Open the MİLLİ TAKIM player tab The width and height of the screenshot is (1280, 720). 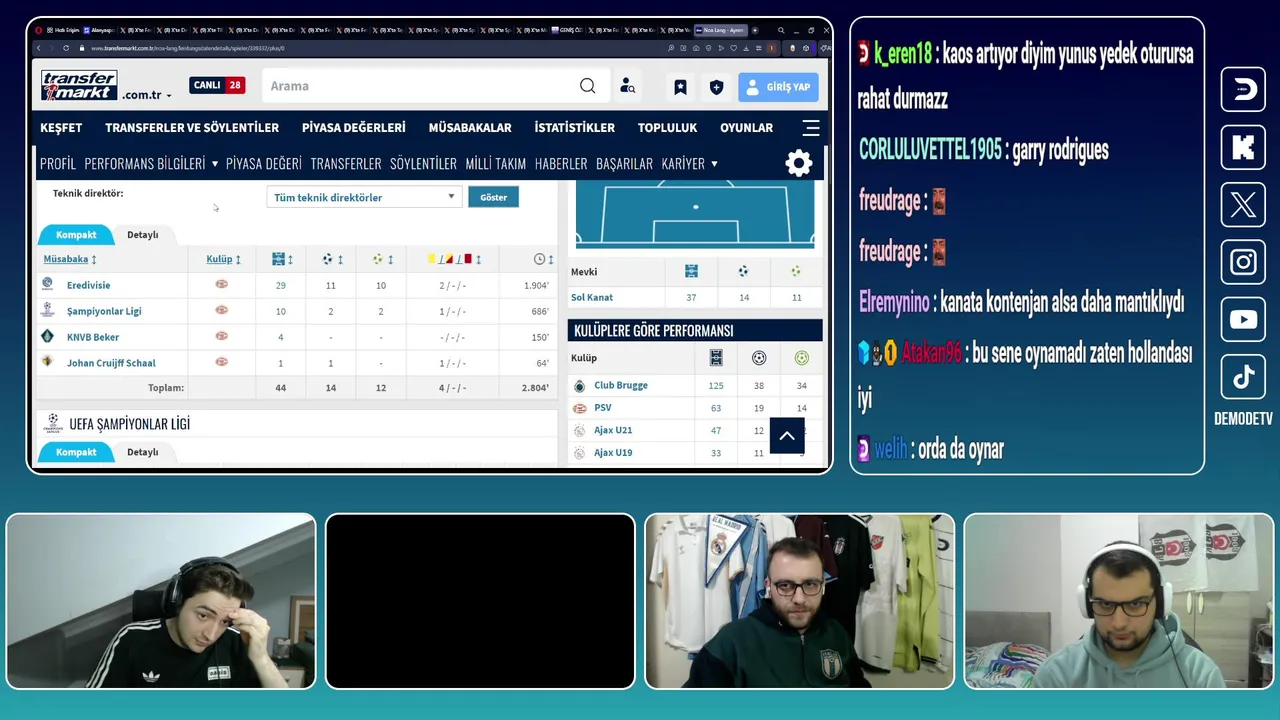coord(495,164)
